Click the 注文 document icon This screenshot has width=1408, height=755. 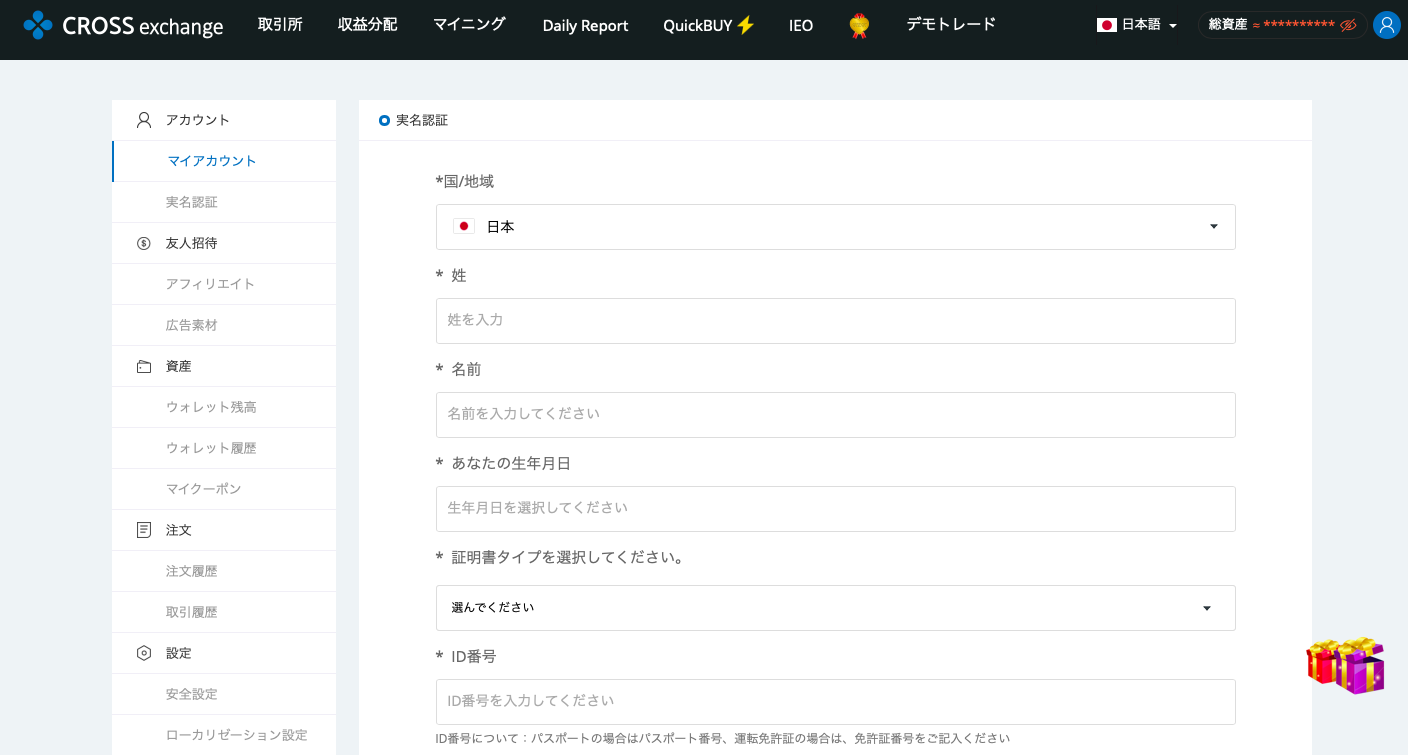point(144,530)
